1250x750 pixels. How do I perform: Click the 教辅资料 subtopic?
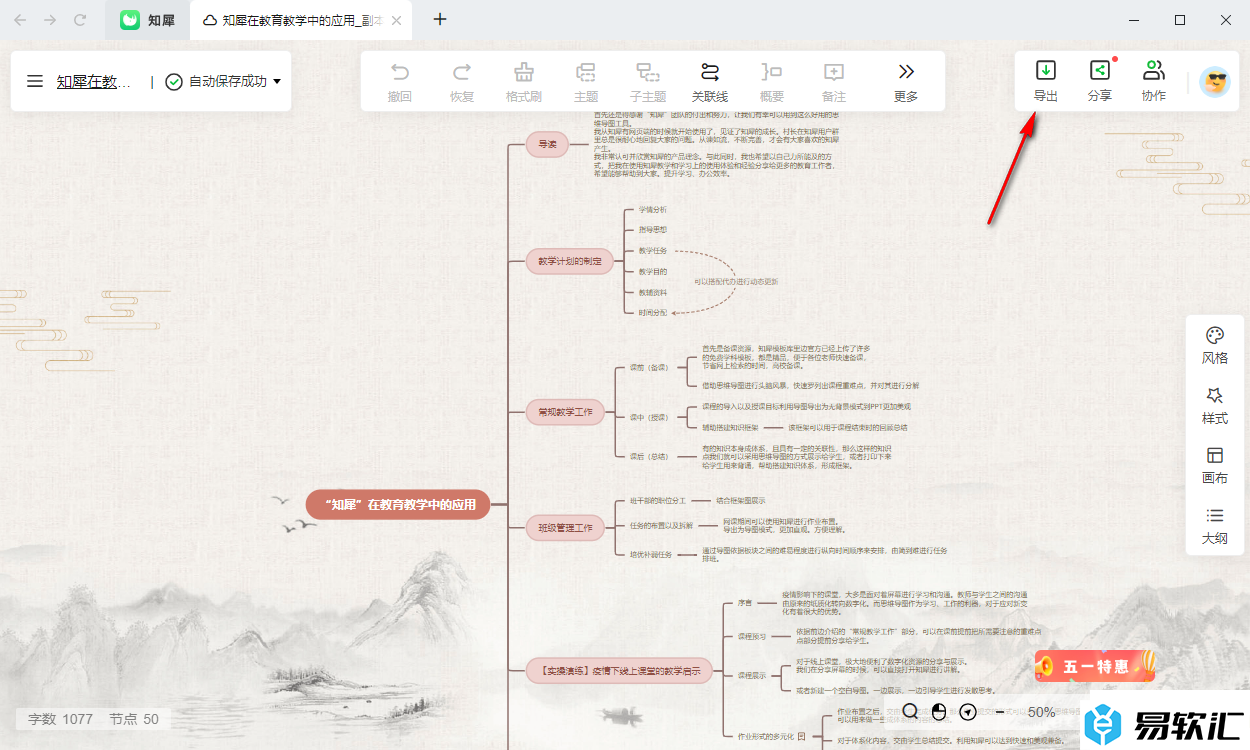653,292
